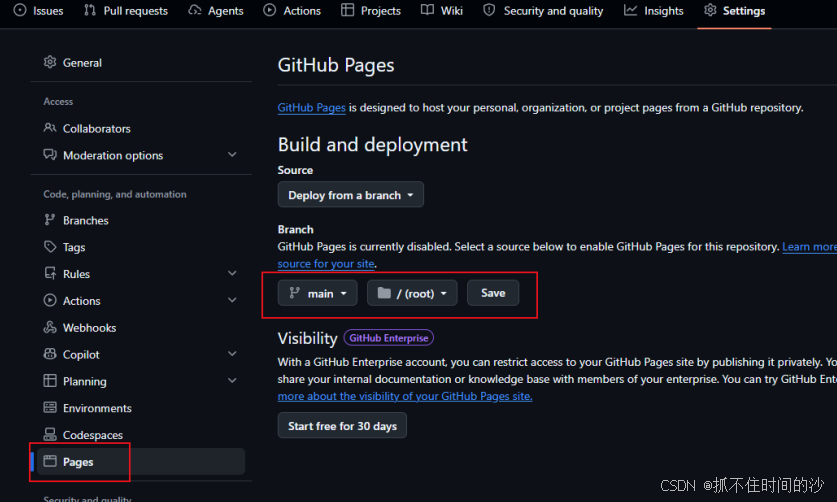Click the Copilot icon in sidebar
Image resolution: width=837 pixels, height=502 pixels.
tap(50, 354)
